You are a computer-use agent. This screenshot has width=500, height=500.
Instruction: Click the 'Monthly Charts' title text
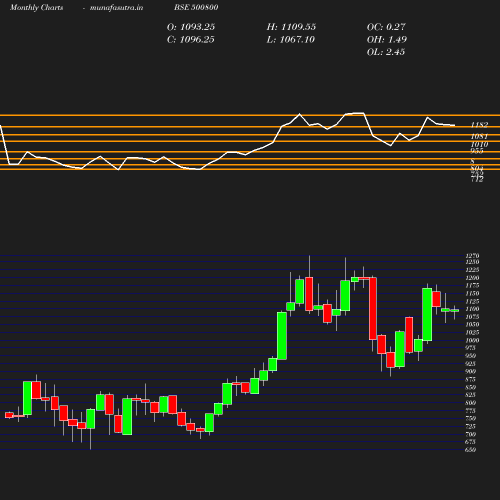pyautogui.click(x=36, y=8)
